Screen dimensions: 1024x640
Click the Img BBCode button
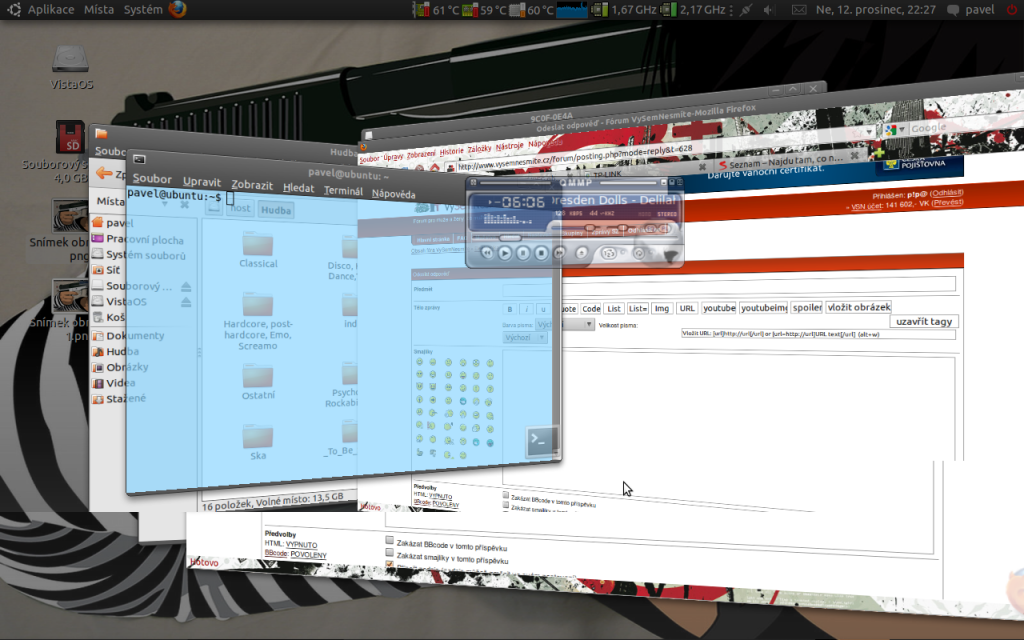coord(662,308)
